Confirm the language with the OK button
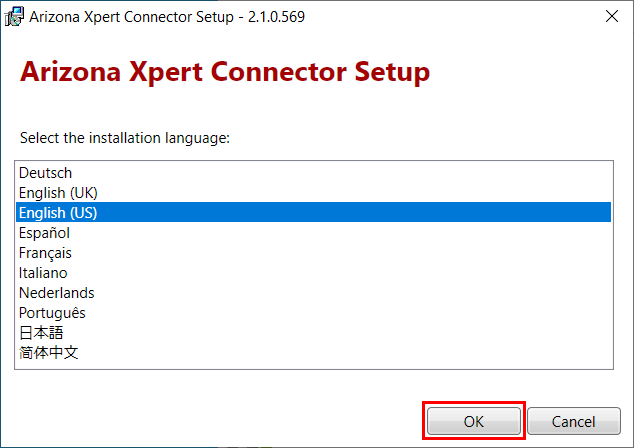 tap(473, 421)
